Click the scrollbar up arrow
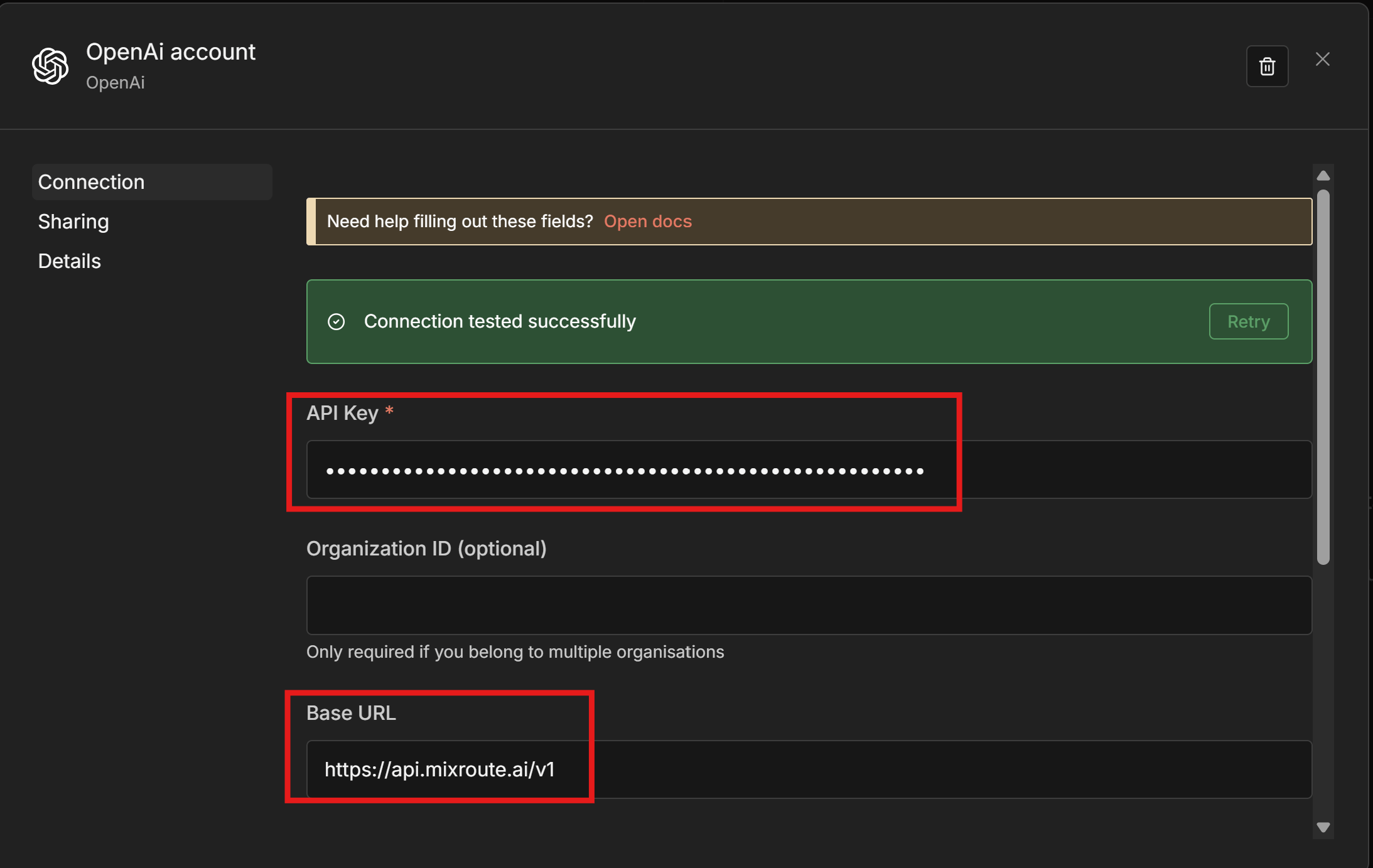 [1323, 176]
